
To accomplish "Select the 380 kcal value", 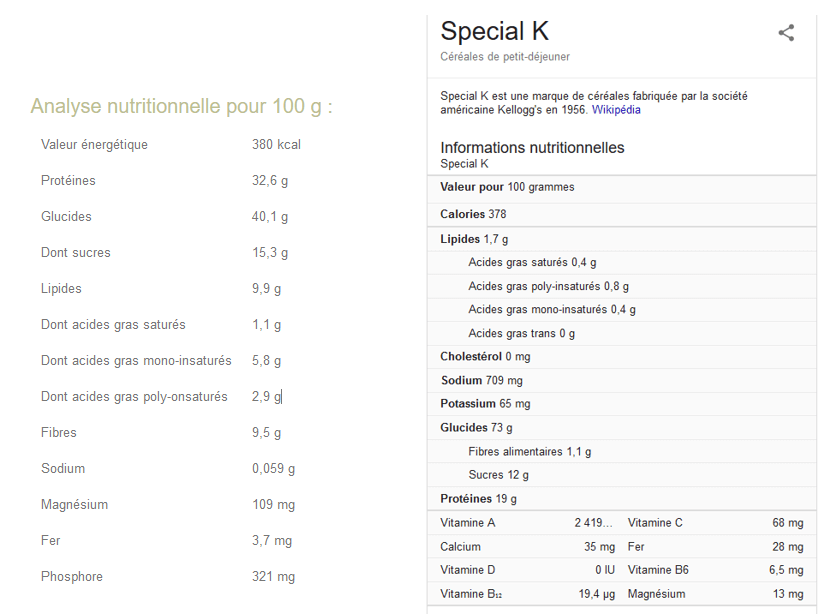I will tap(276, 145).
